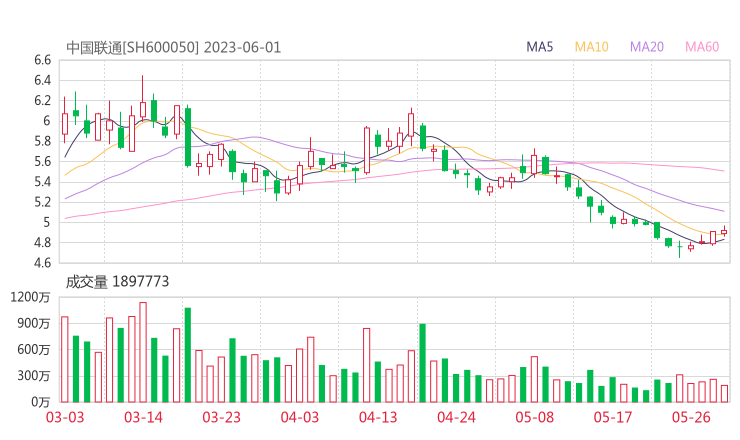Click the 05-08 date label
This screenshot has width=740, height=440.
535,417
